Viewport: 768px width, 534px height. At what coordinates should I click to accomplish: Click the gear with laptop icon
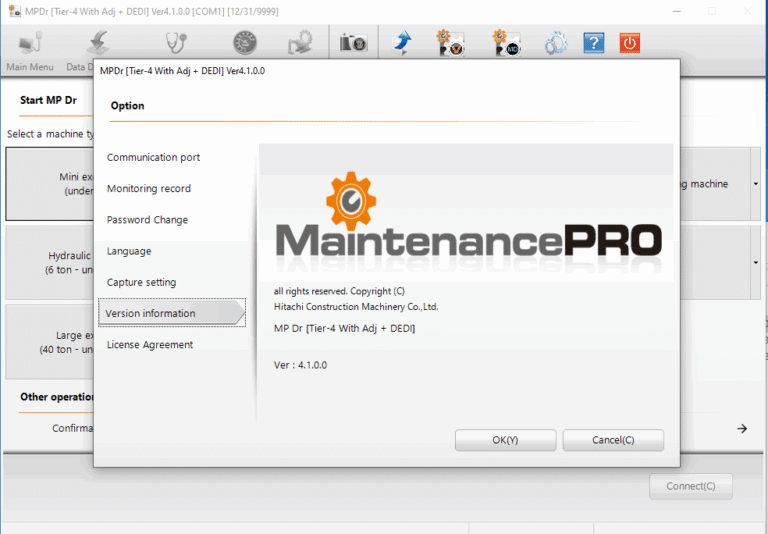point(300,43)
